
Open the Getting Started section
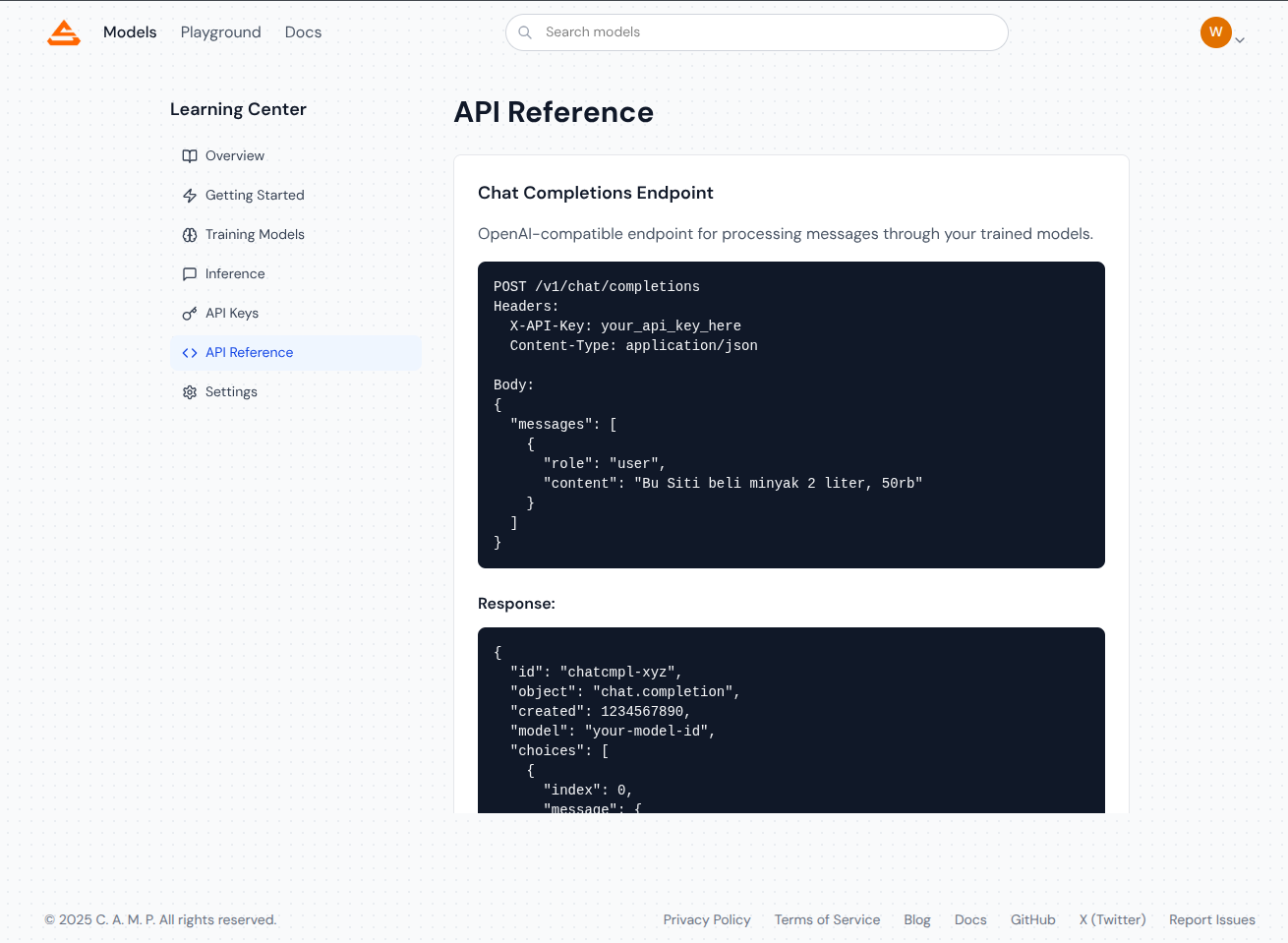pyautogui.click(x=296, y=195)
